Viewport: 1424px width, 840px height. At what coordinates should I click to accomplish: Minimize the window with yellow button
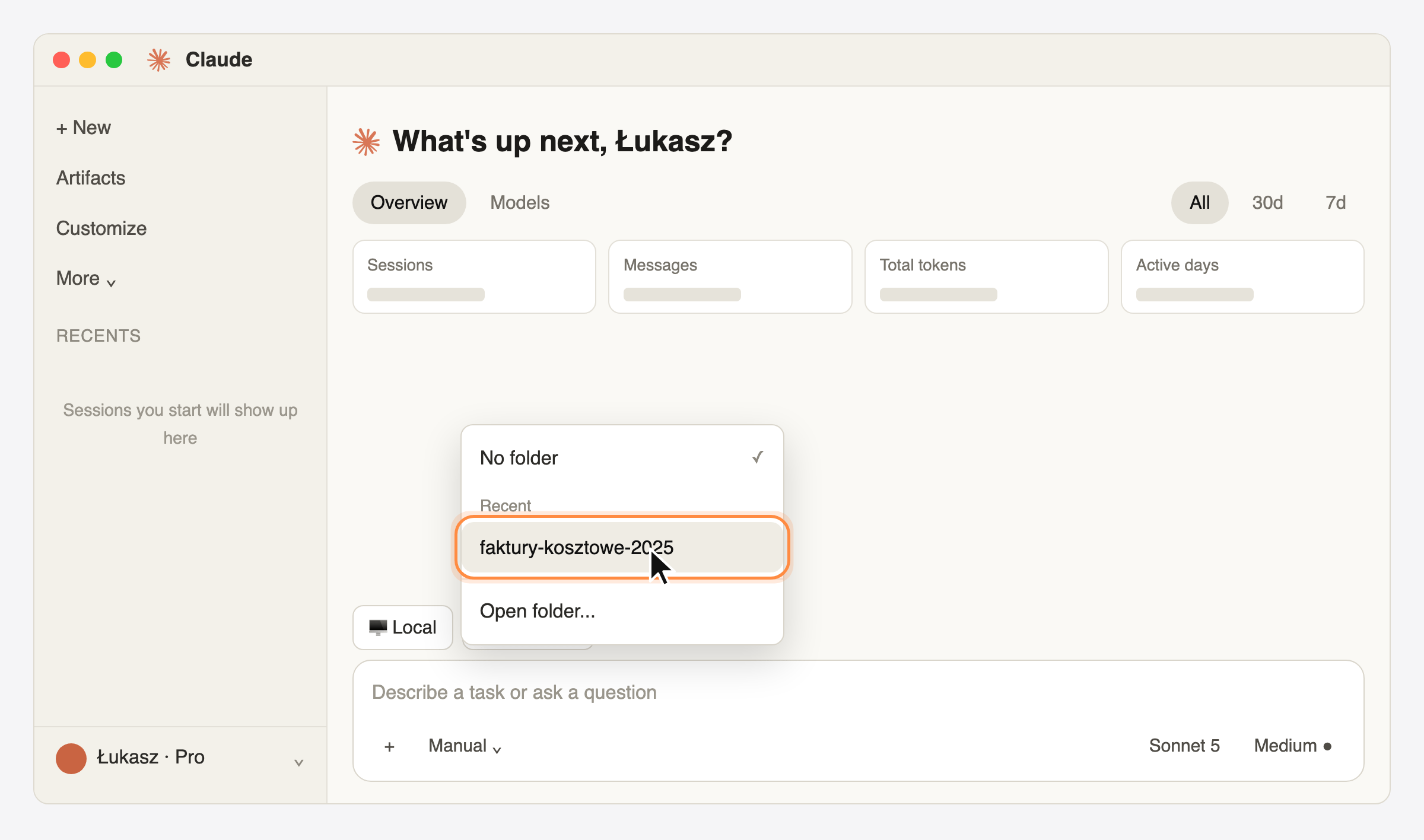88,60
